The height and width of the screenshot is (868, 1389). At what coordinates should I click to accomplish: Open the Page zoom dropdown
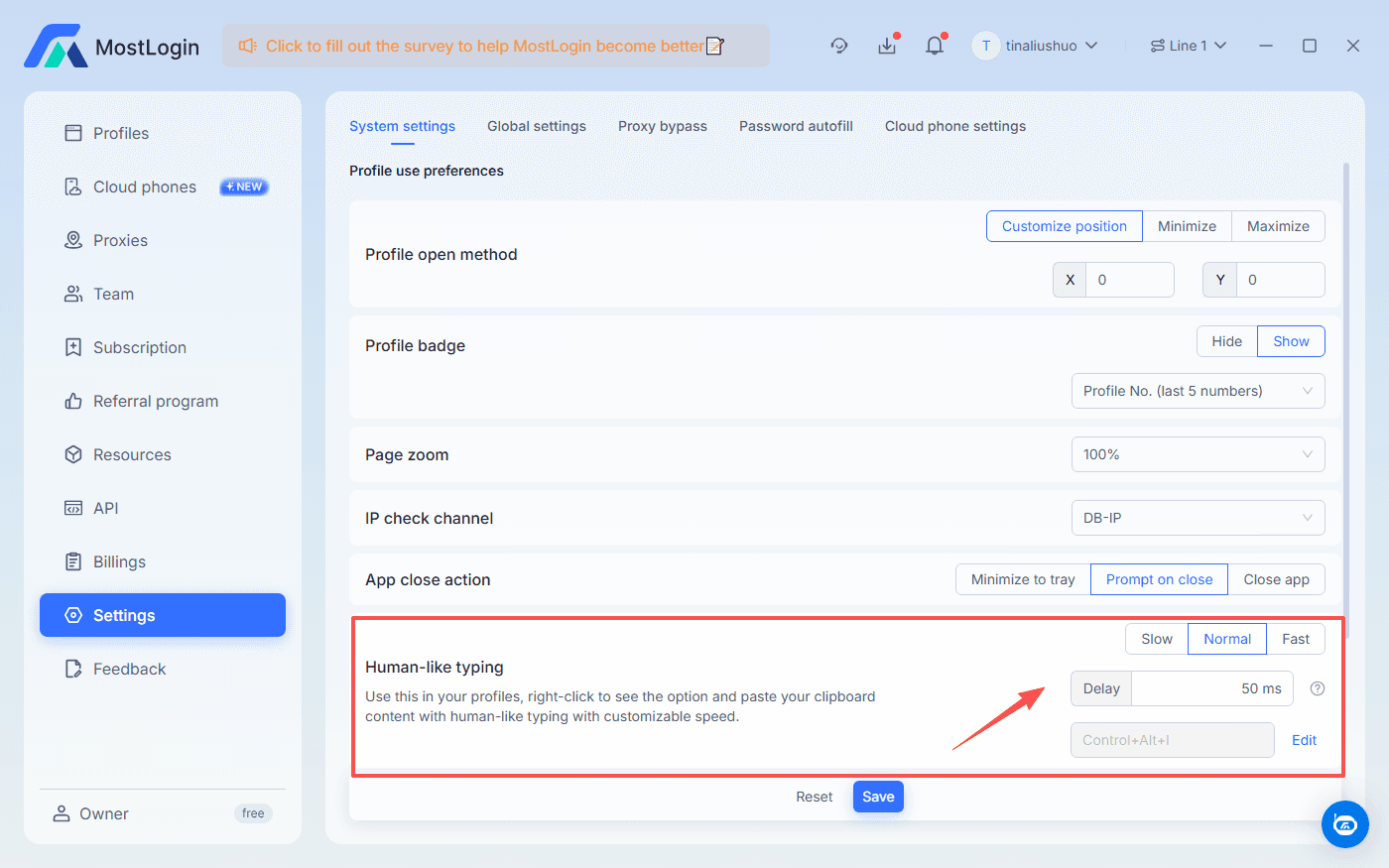coord(1198,453)
